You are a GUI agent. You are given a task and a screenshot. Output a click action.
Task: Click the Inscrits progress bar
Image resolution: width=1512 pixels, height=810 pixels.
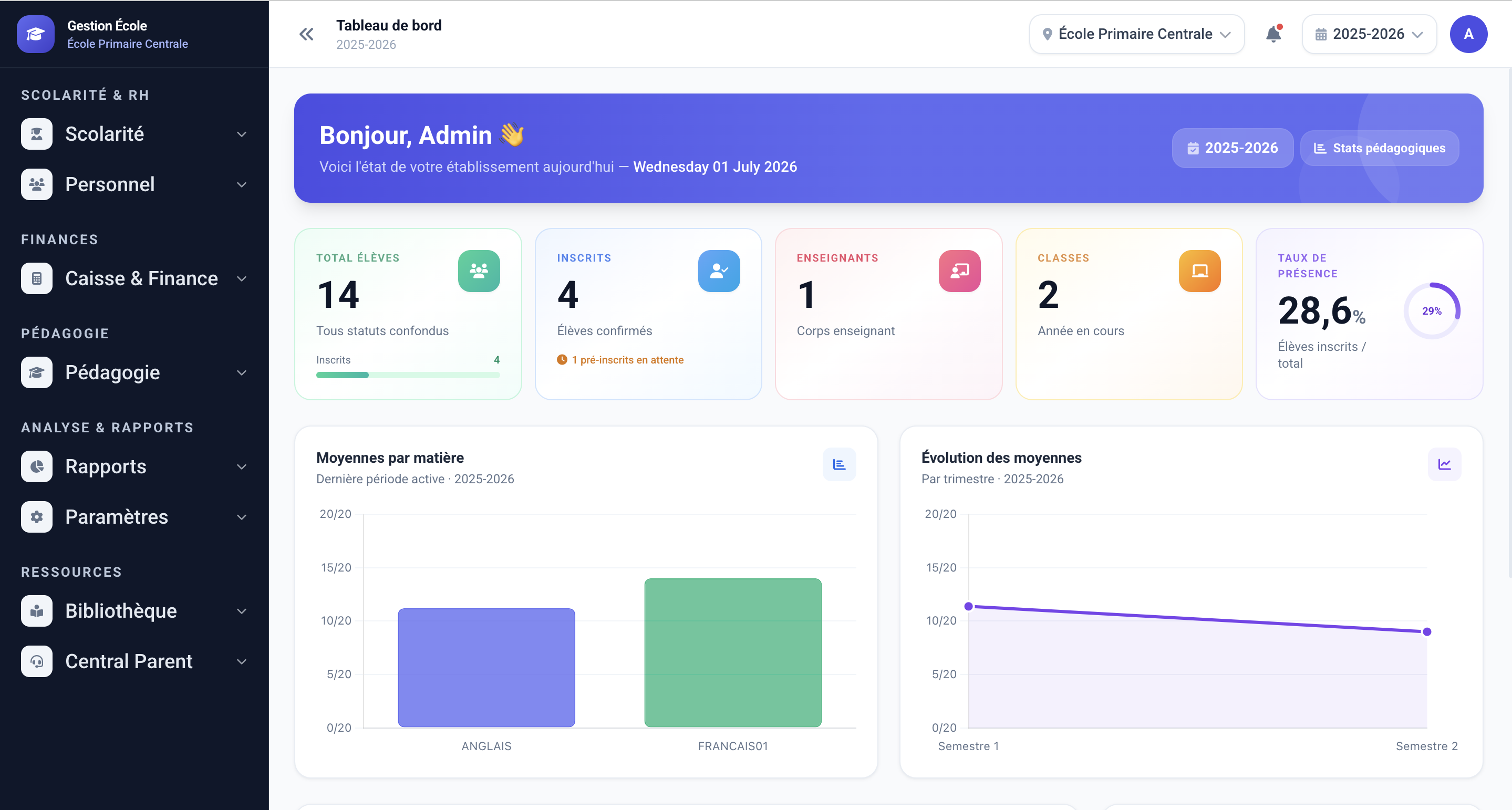coord(407,375)
